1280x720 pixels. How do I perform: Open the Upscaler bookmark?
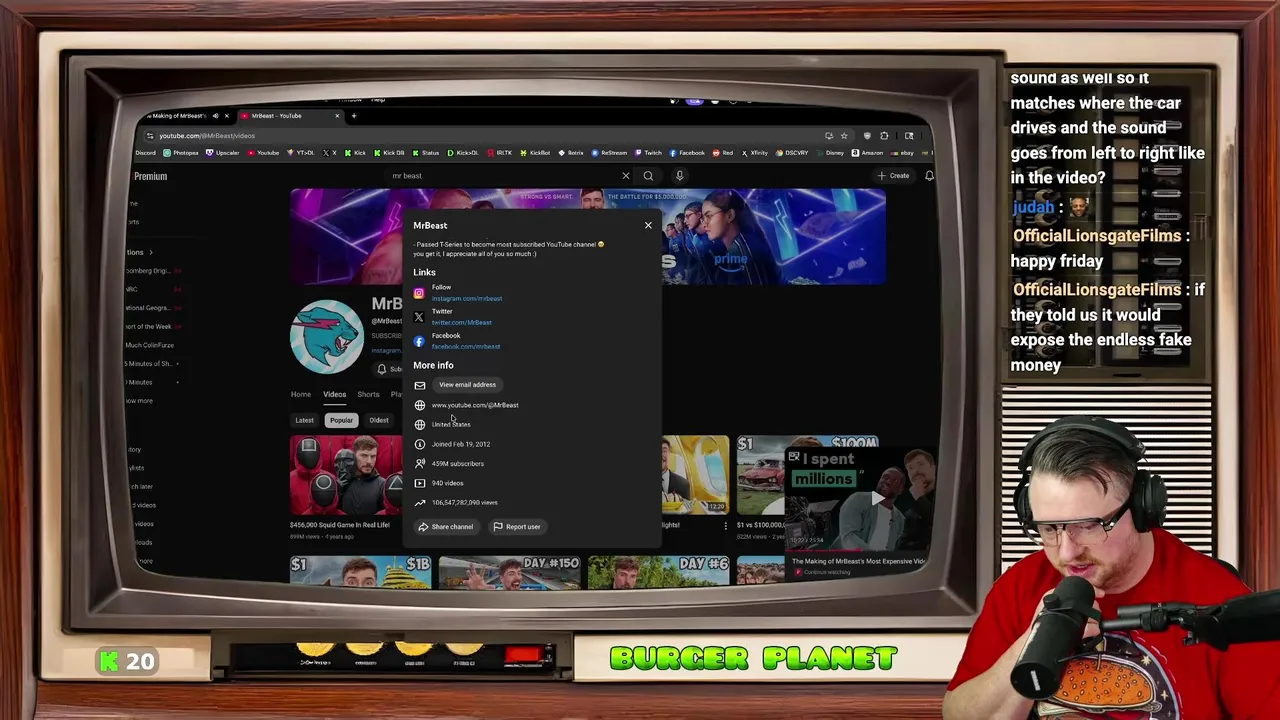coord(223,153)
